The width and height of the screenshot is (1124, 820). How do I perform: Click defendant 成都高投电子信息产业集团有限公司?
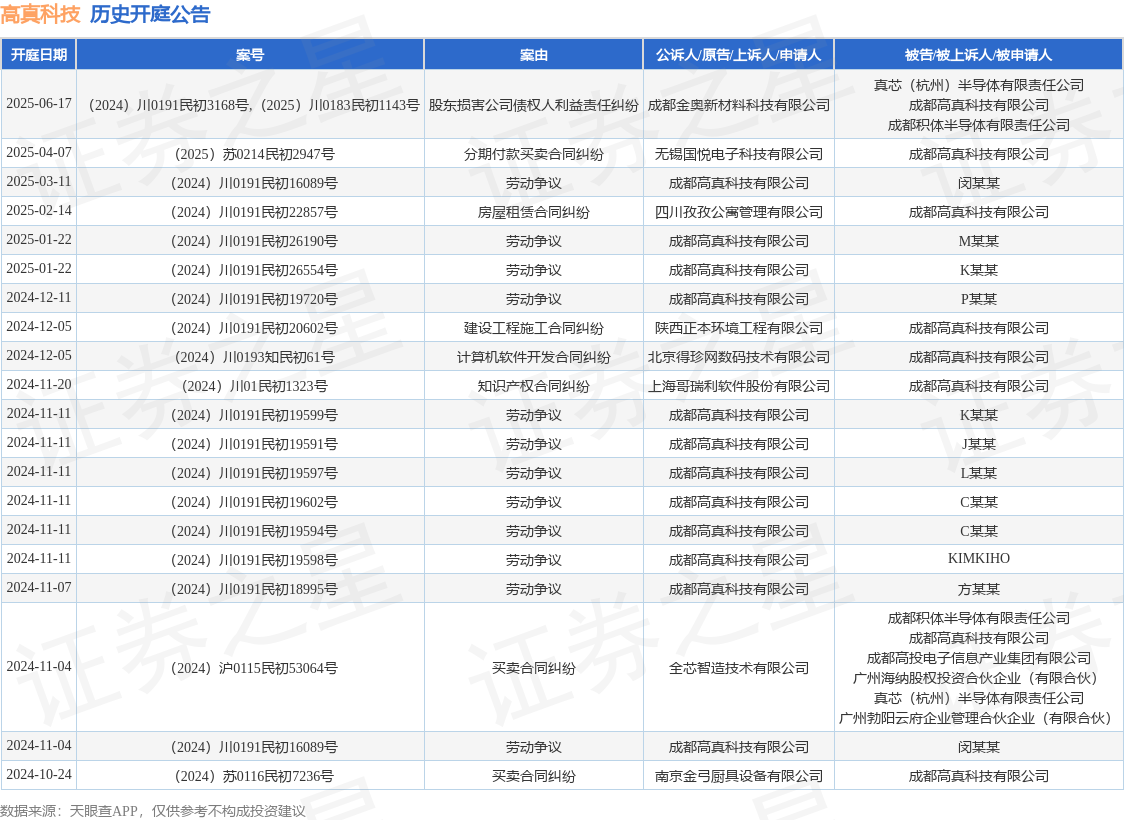978,659
